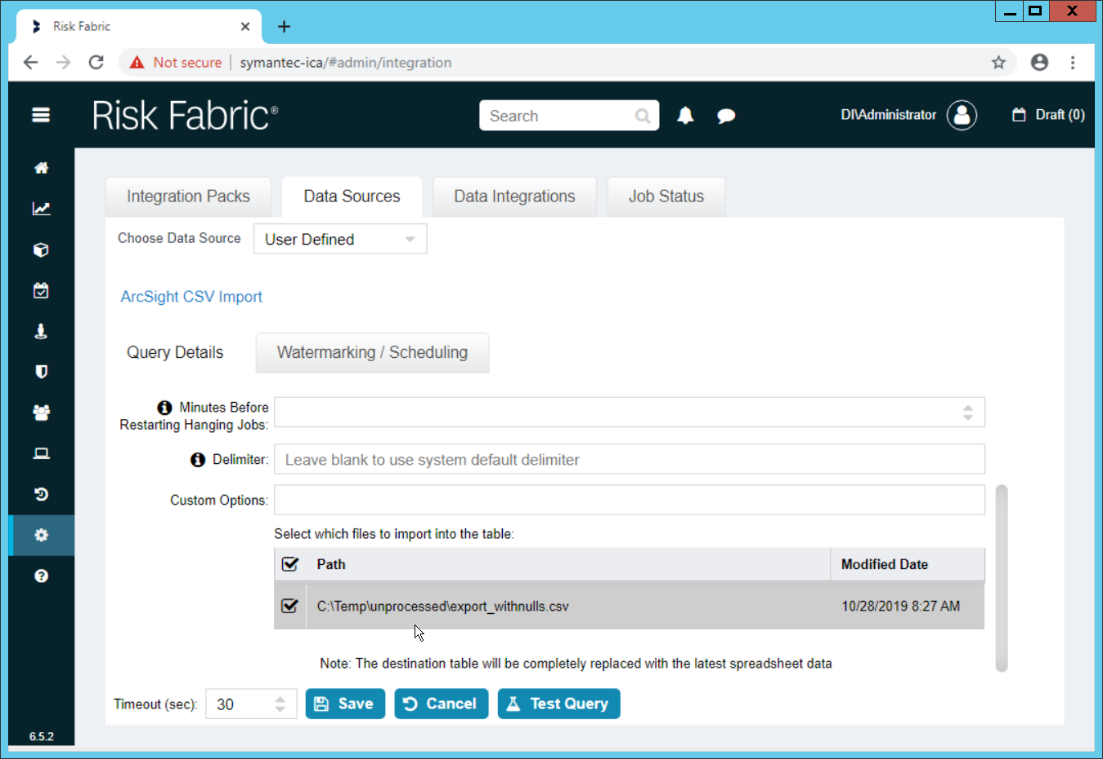Click the Minutes Before Restarting stepper arrows
The width and height of the screenshot is (1103, 759).
pos(967,412)
